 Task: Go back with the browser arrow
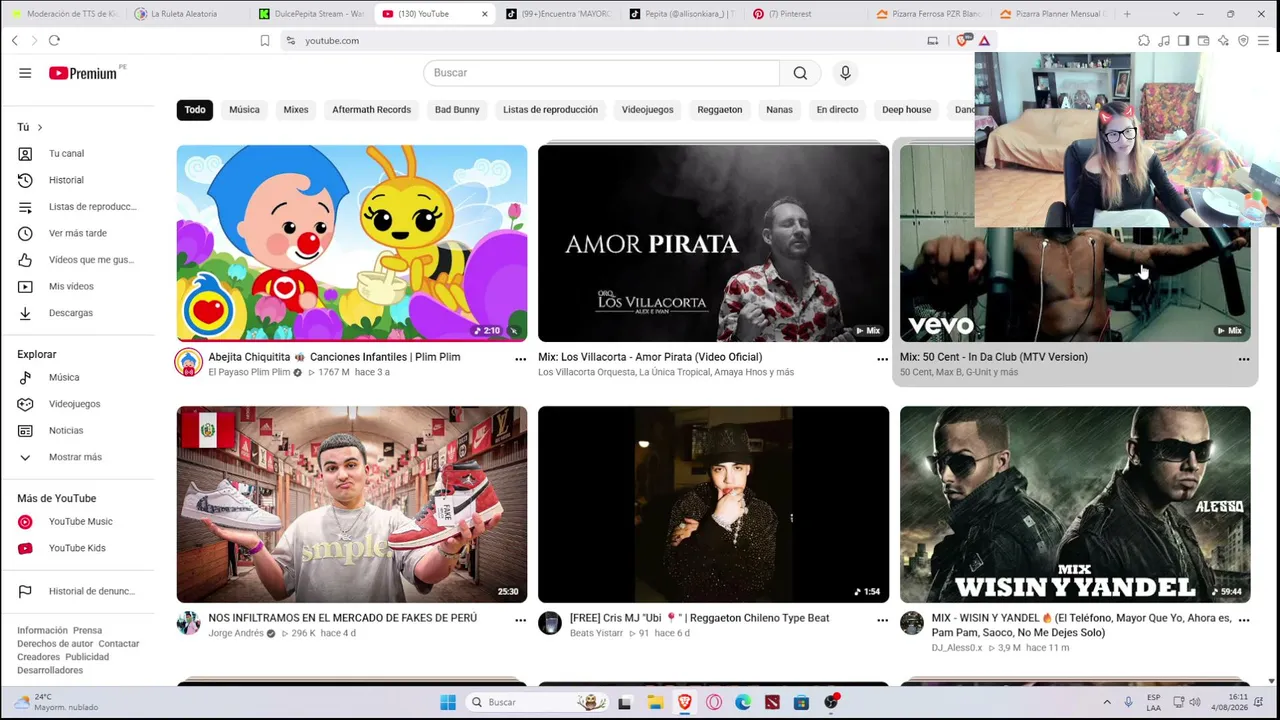tap(15, 41)
